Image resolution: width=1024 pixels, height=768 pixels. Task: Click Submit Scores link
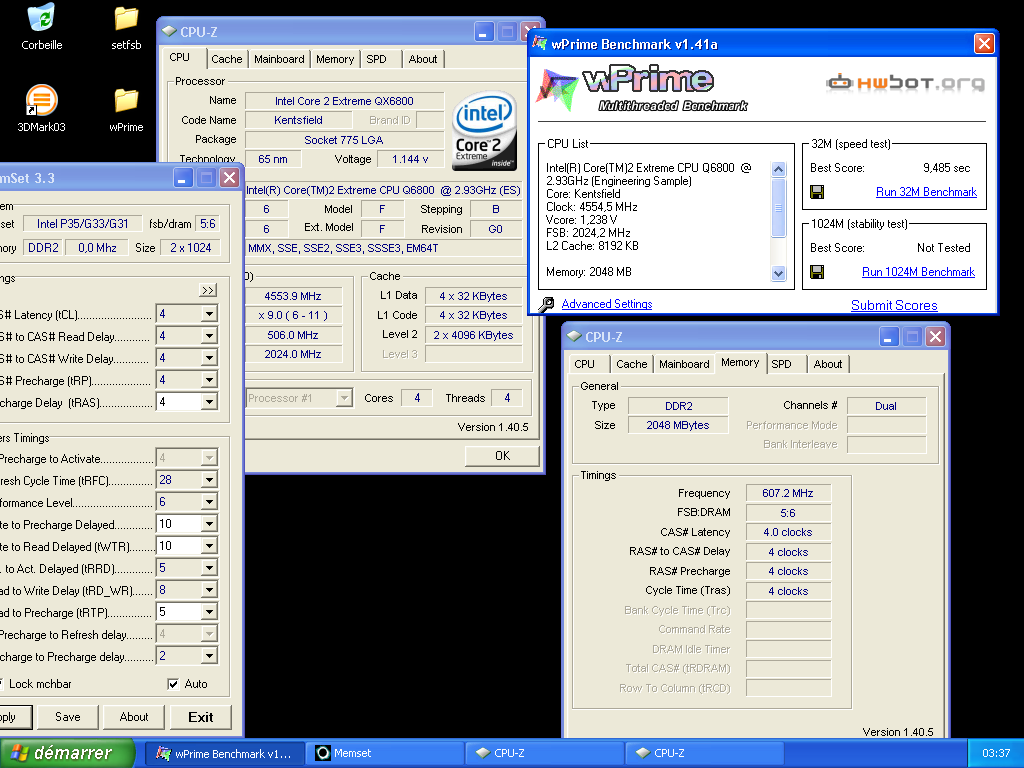[x=894, y=305]
